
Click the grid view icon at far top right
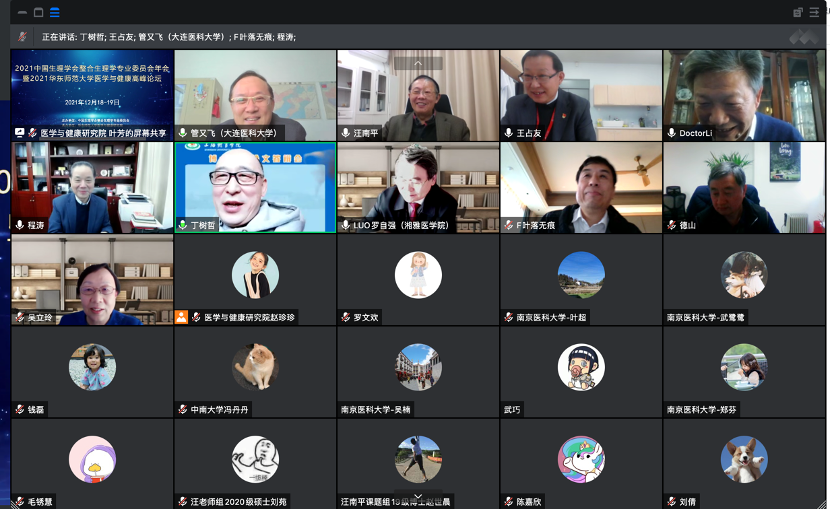[x=814, y=12]
